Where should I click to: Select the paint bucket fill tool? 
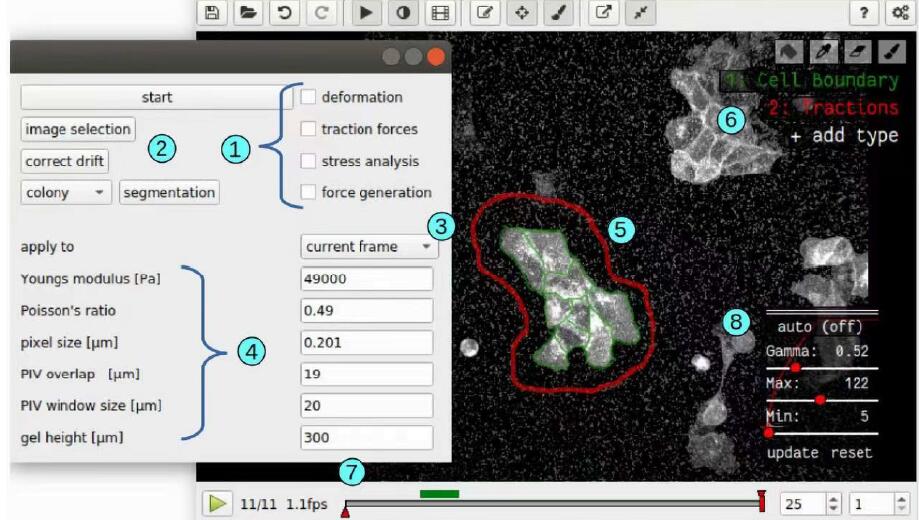[787, 51]
